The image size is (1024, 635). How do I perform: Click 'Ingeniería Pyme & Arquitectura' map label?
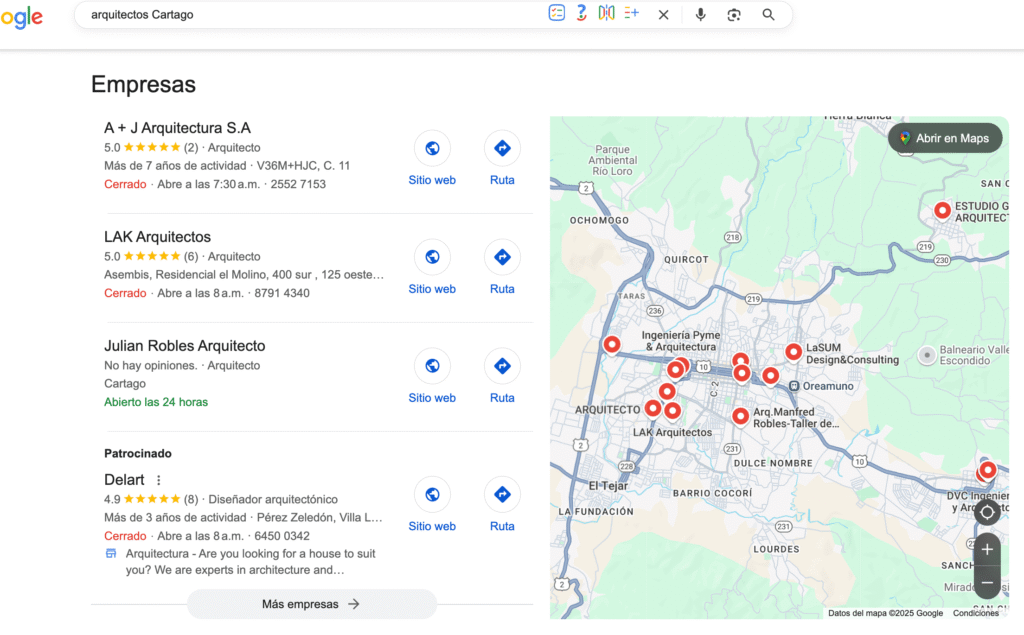coord(680,341)
